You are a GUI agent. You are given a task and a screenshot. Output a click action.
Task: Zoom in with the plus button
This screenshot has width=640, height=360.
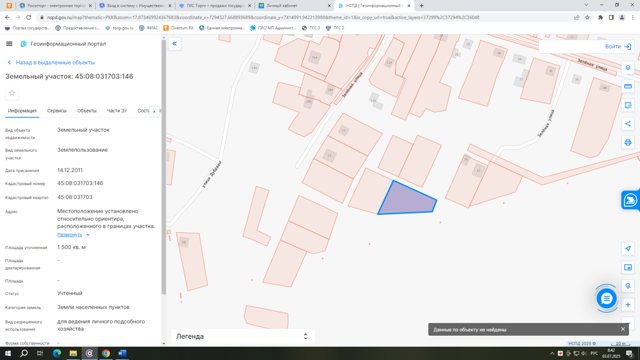[x=628, y=304]
